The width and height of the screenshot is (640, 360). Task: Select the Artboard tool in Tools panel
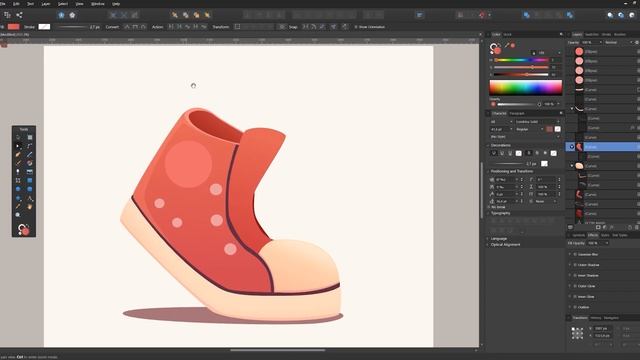[x=29, y=137]
